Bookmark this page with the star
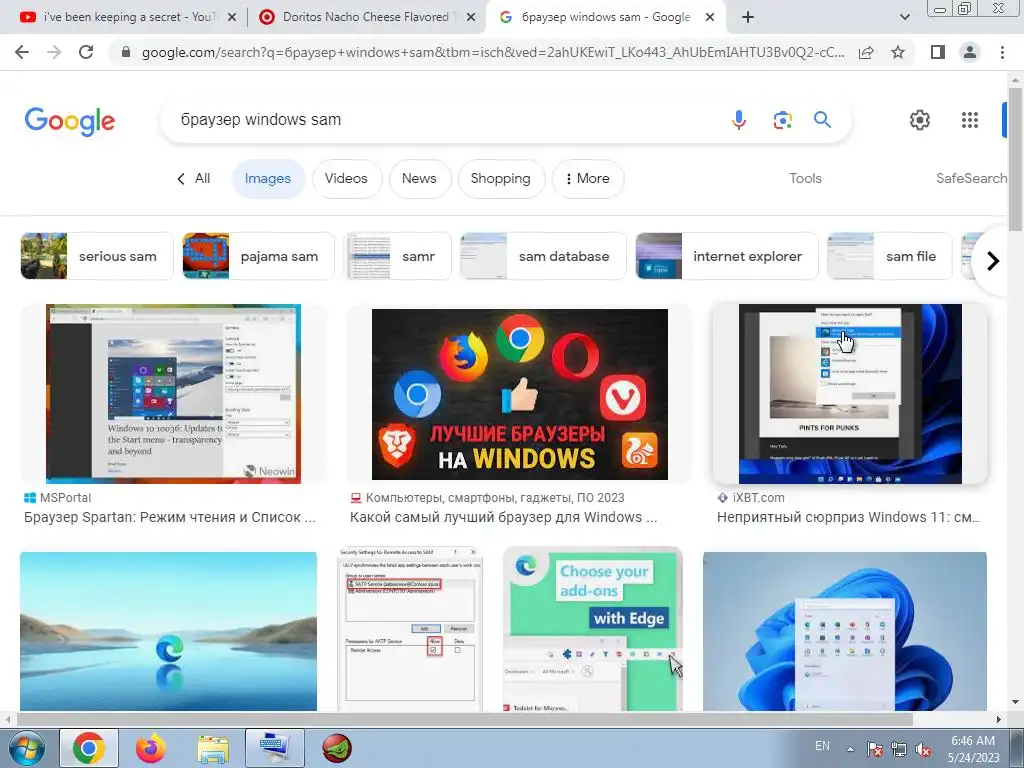The image size is (1024, 768). click(x=898, y=52)
